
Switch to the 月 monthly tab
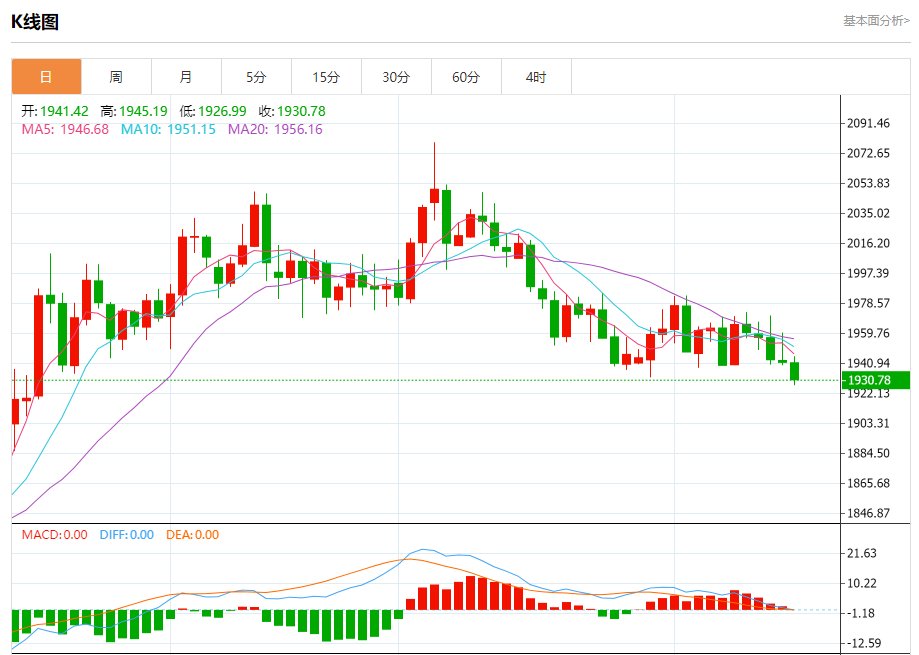tap(186, 77)
